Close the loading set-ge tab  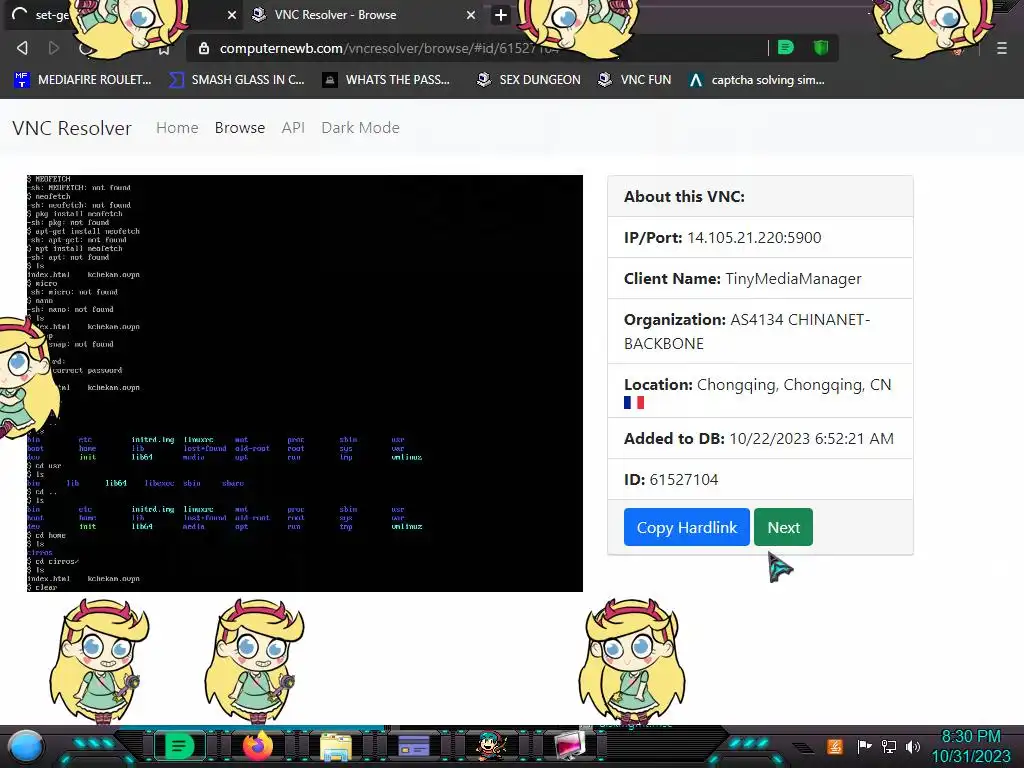(x=231, y=15)
